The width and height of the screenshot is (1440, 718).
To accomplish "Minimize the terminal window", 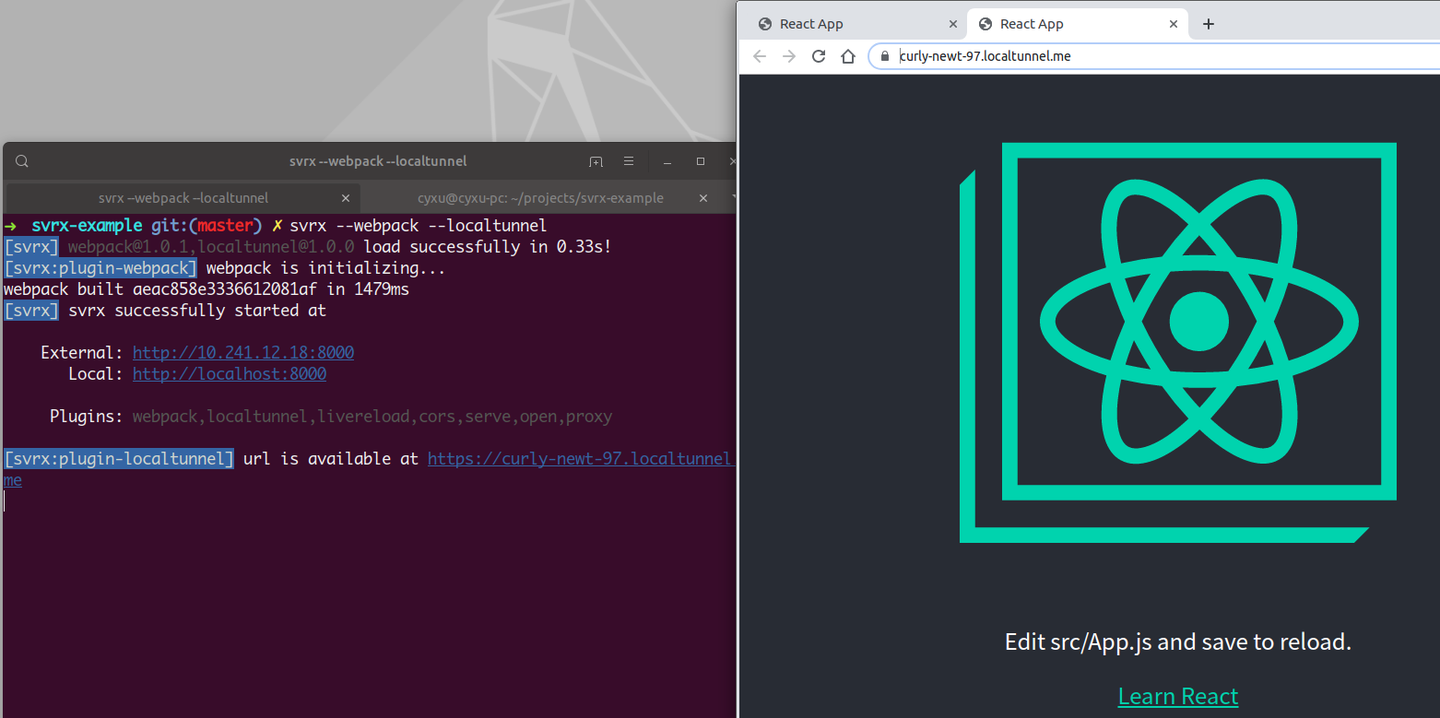I will point(668,162).
